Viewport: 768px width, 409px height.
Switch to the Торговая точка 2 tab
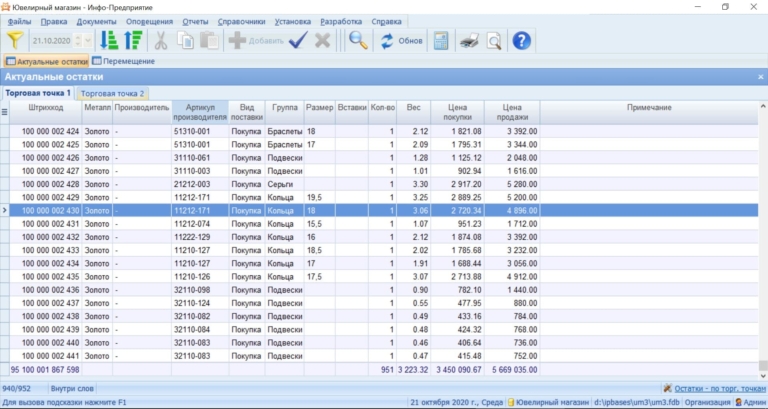point(112,93)
